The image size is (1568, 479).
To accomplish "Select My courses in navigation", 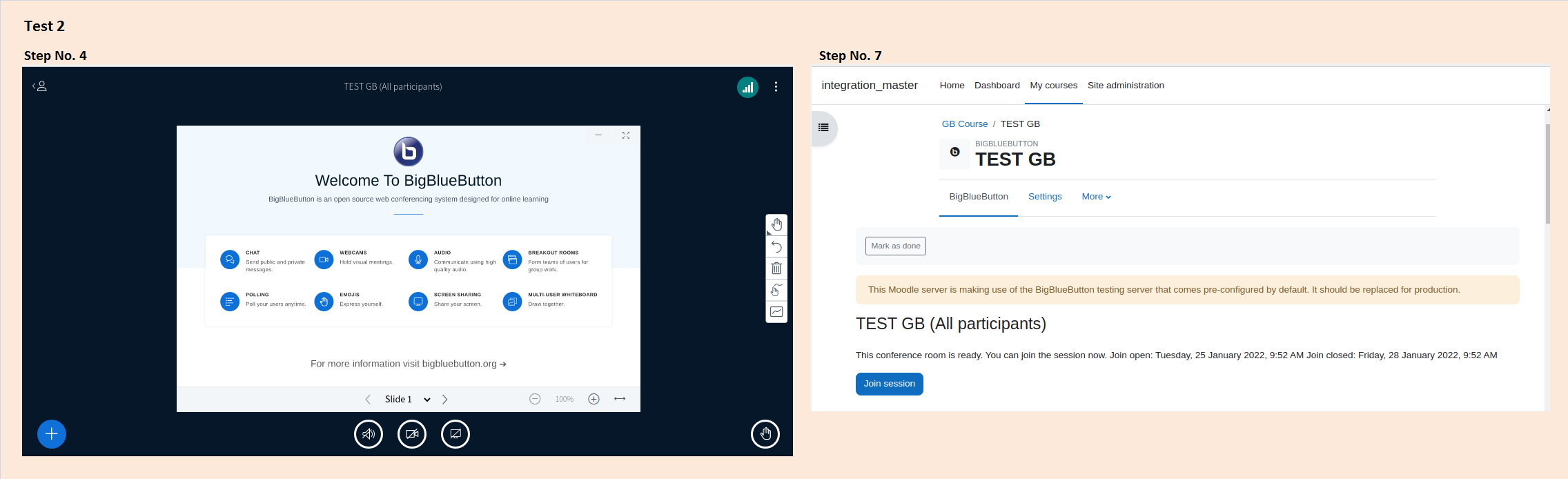I will tap(1053, 86).
